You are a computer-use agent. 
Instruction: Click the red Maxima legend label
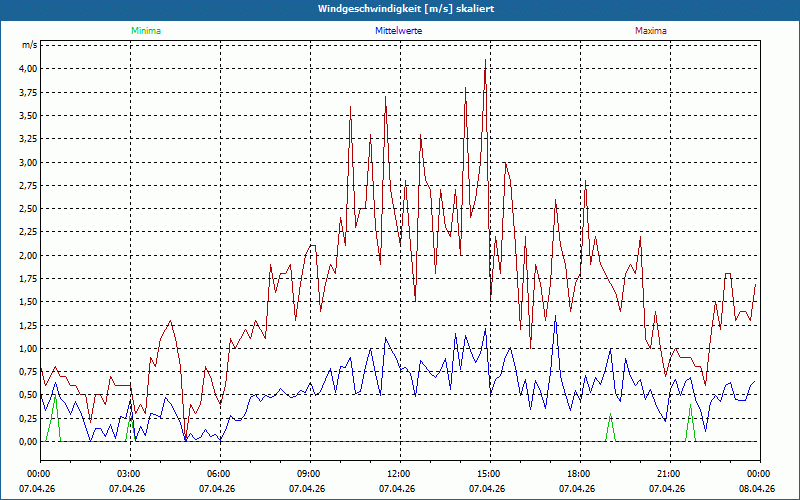coord(650,31)
